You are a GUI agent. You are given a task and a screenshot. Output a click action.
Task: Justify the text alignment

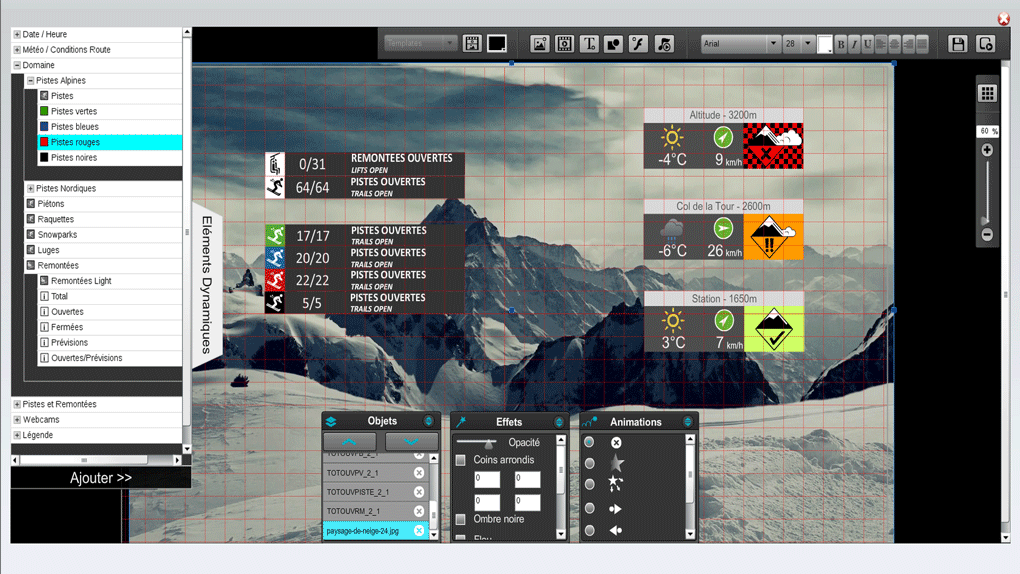pos(922,44)
